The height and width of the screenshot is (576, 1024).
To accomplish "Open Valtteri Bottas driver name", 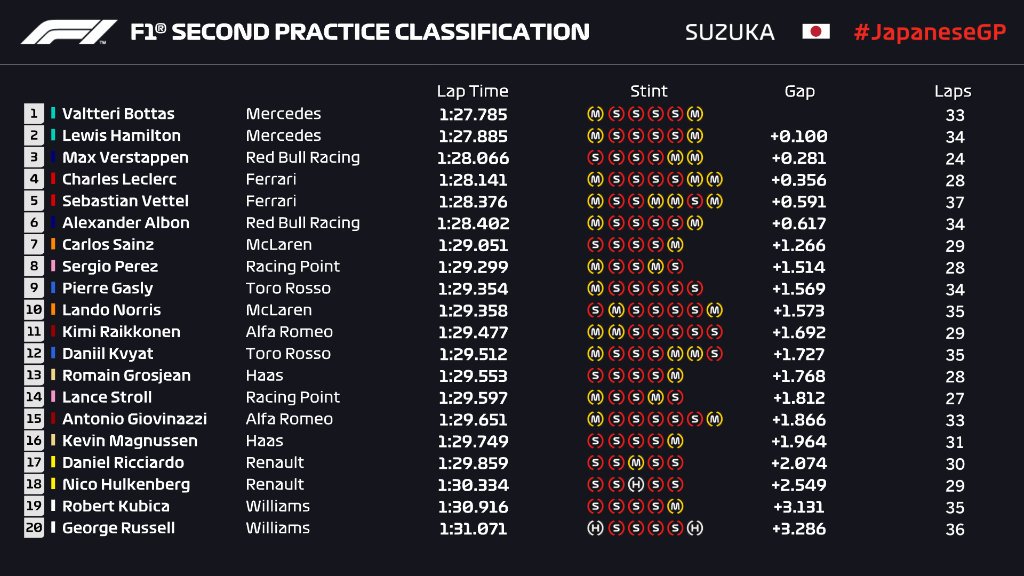I will coord(118,114).
